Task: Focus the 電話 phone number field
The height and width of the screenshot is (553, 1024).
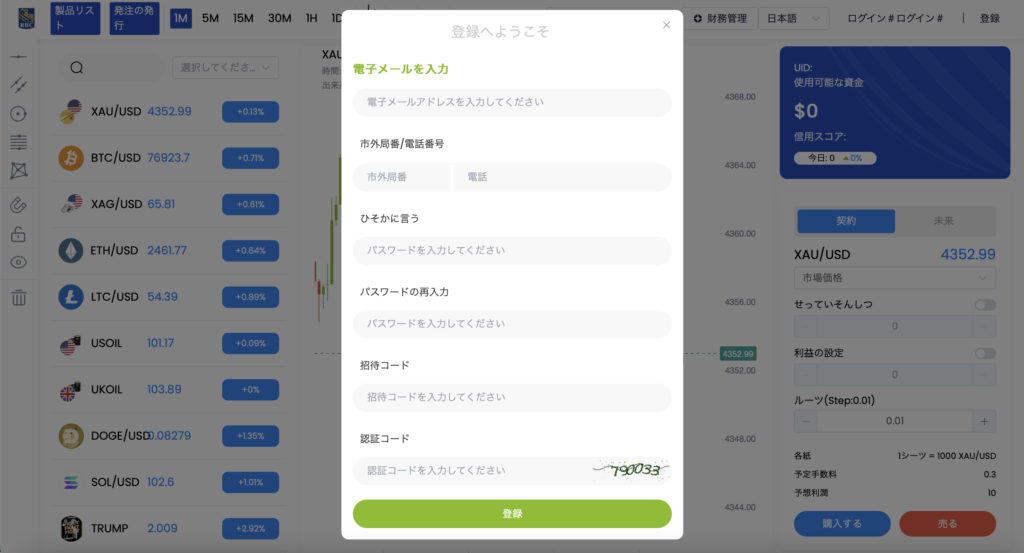Action: 562,177
